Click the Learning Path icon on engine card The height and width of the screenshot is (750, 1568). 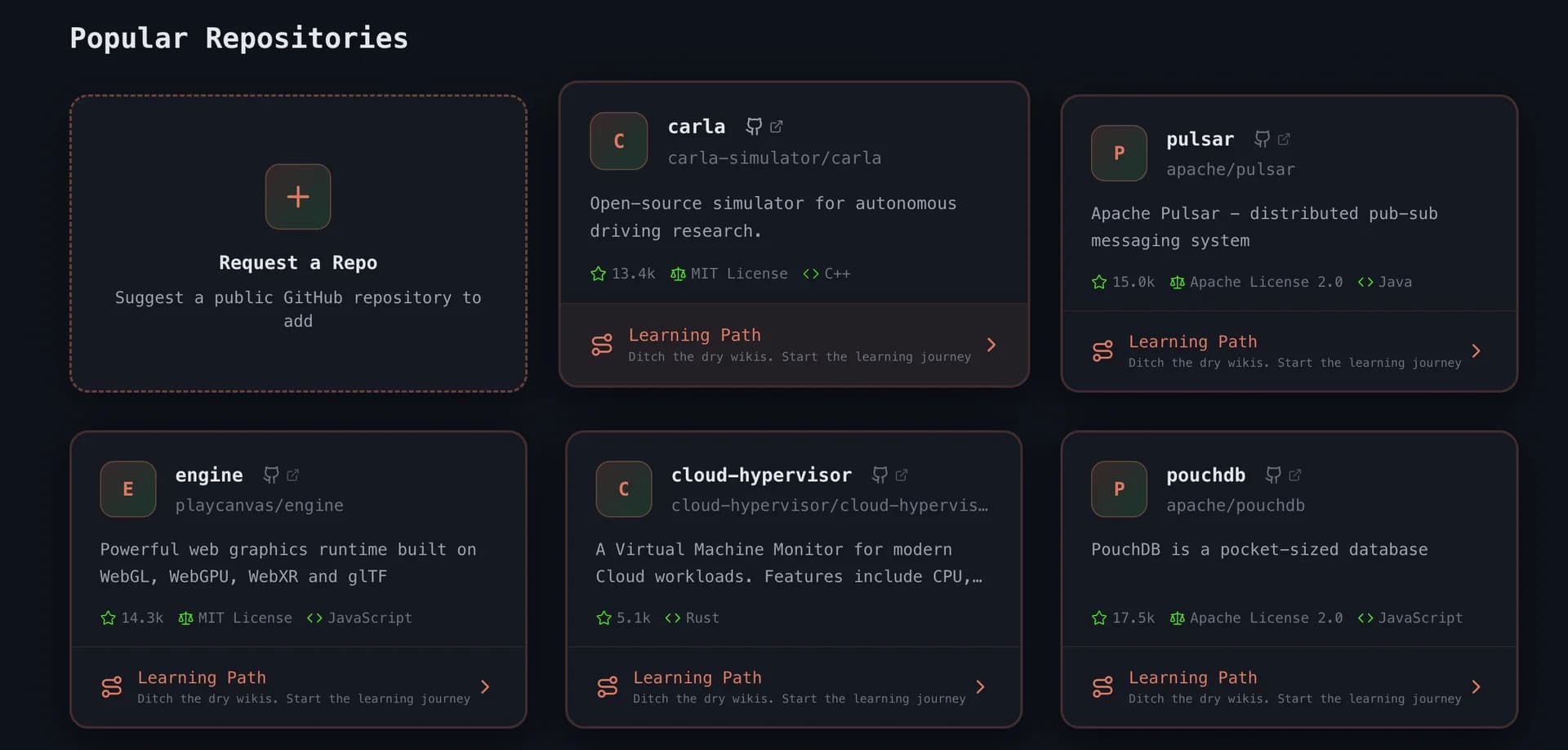click(x=112, y=687)
